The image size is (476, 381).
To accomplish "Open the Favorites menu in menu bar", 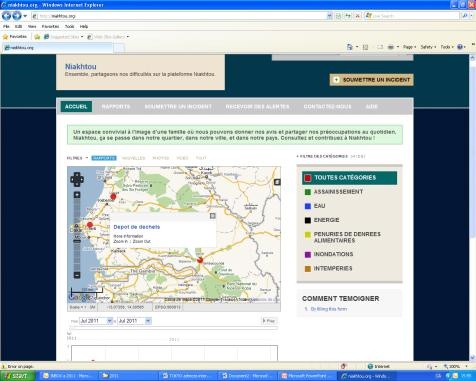I will click(x=50, y=26).
